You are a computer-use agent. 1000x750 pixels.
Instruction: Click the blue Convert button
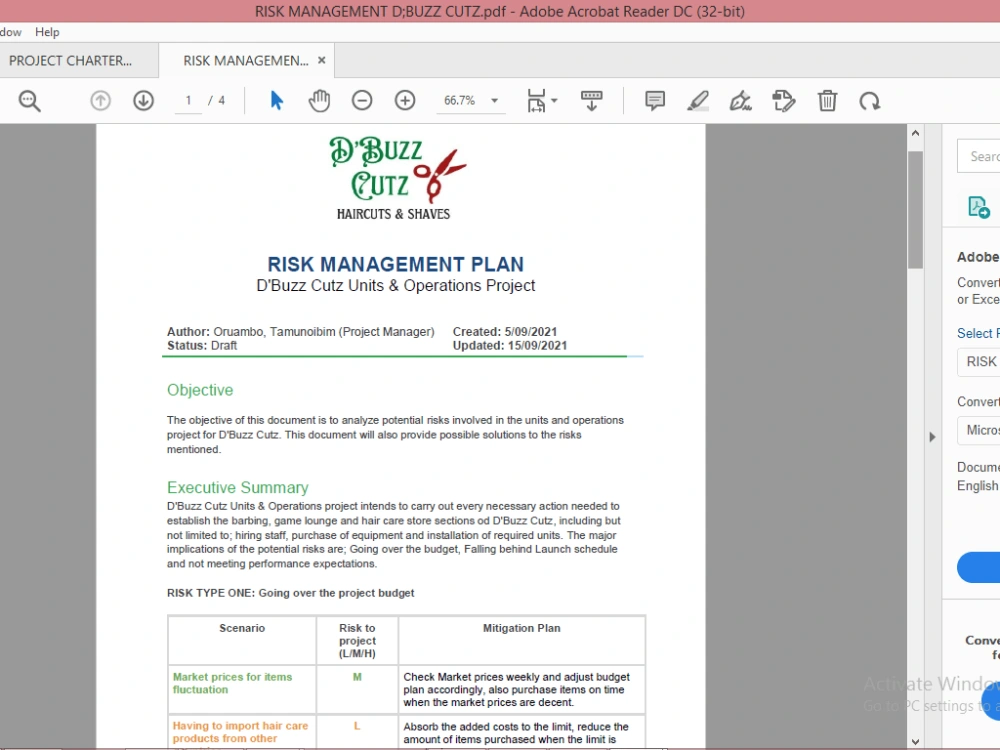coord(978,567)
